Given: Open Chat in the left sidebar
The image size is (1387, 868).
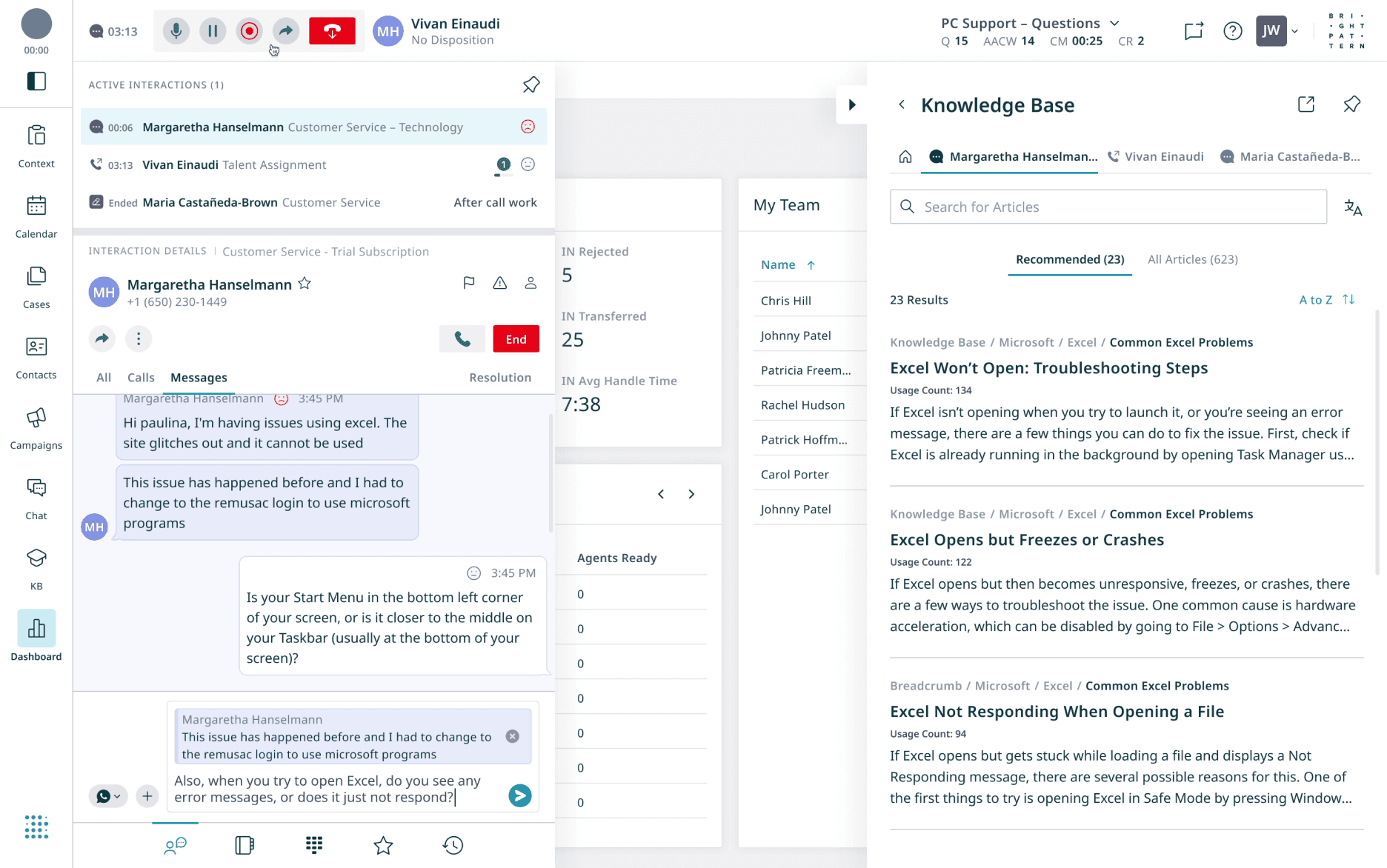Looking at the screenshot, I should [x=36, y=498].
